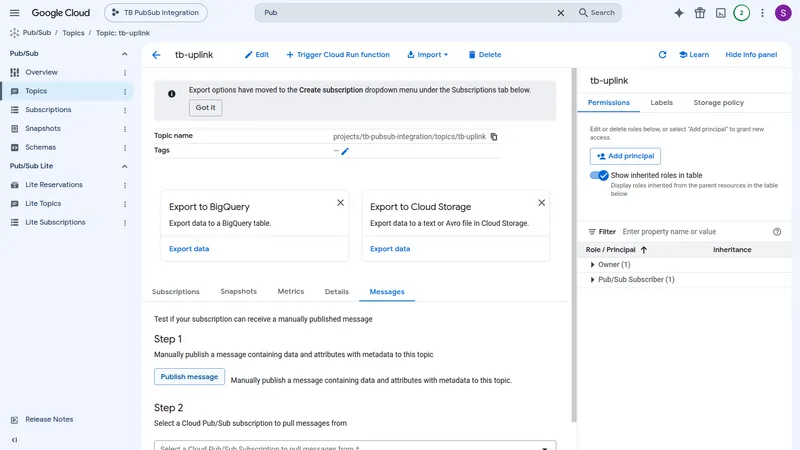Clear the search field with X

click(x=560, y=13)
